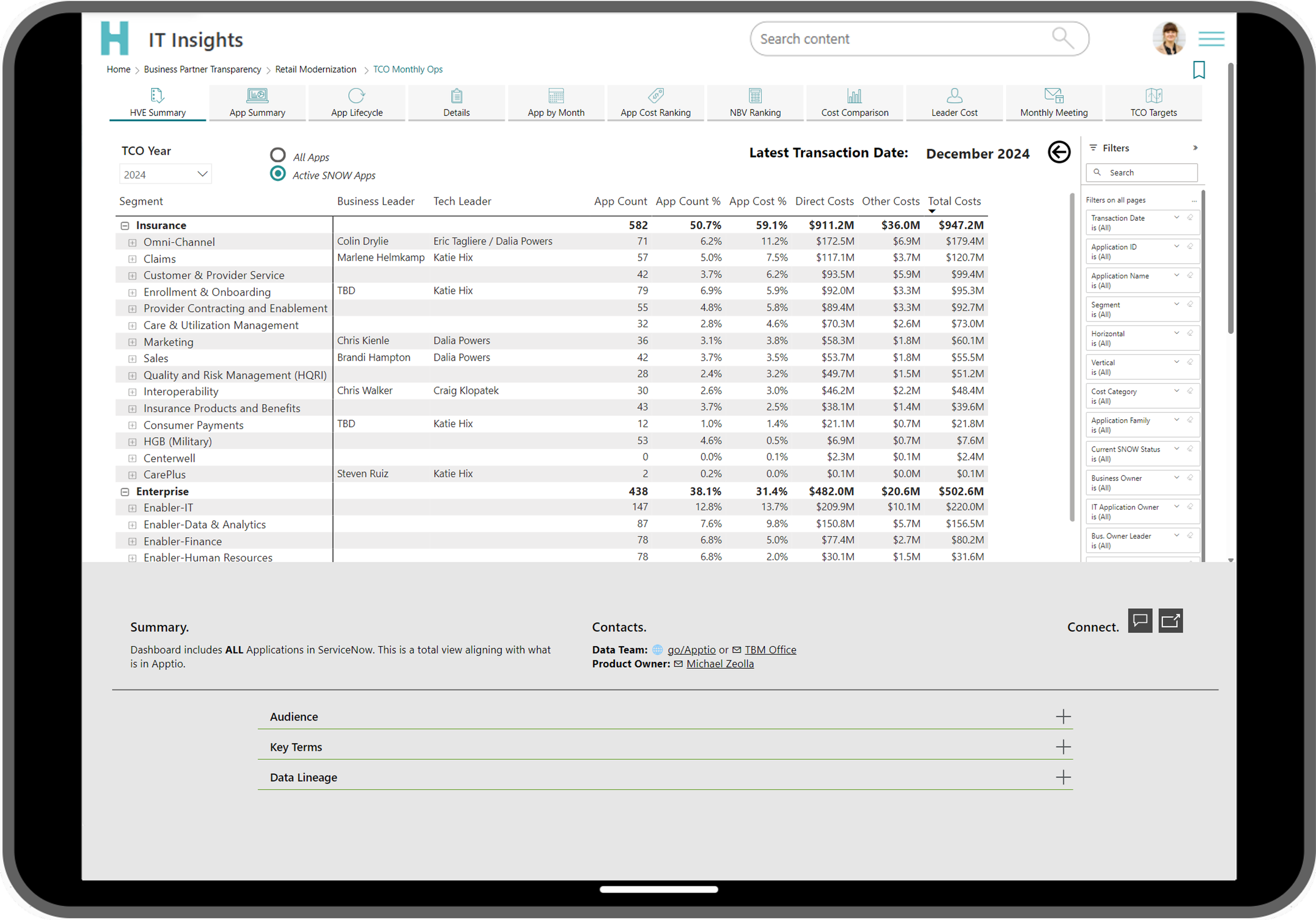1316x920 pixels.
Task: Clear the Application ID filter eraser icon
Action: 1190,246
